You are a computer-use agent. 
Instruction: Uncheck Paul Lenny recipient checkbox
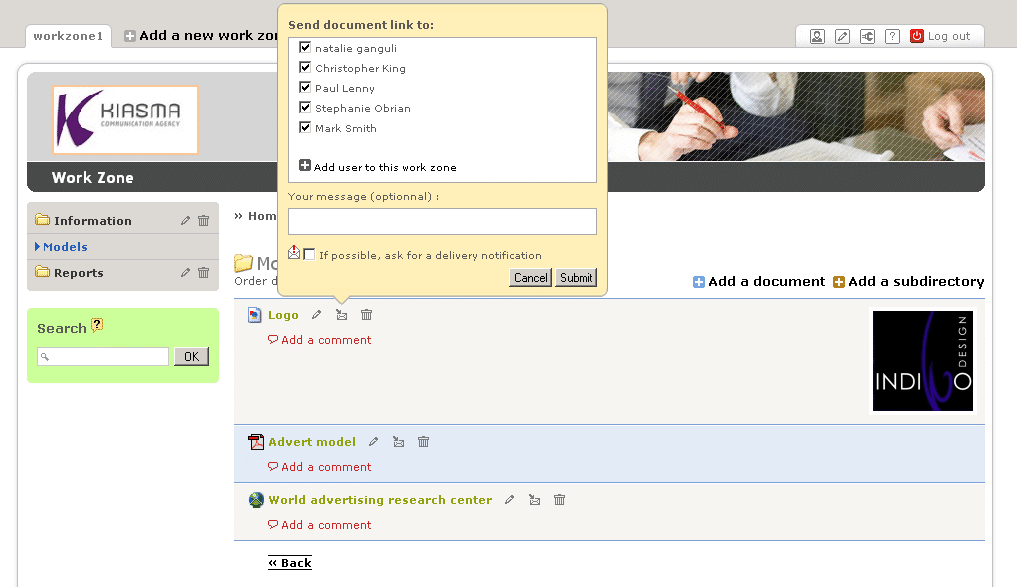tap(305, 88)
